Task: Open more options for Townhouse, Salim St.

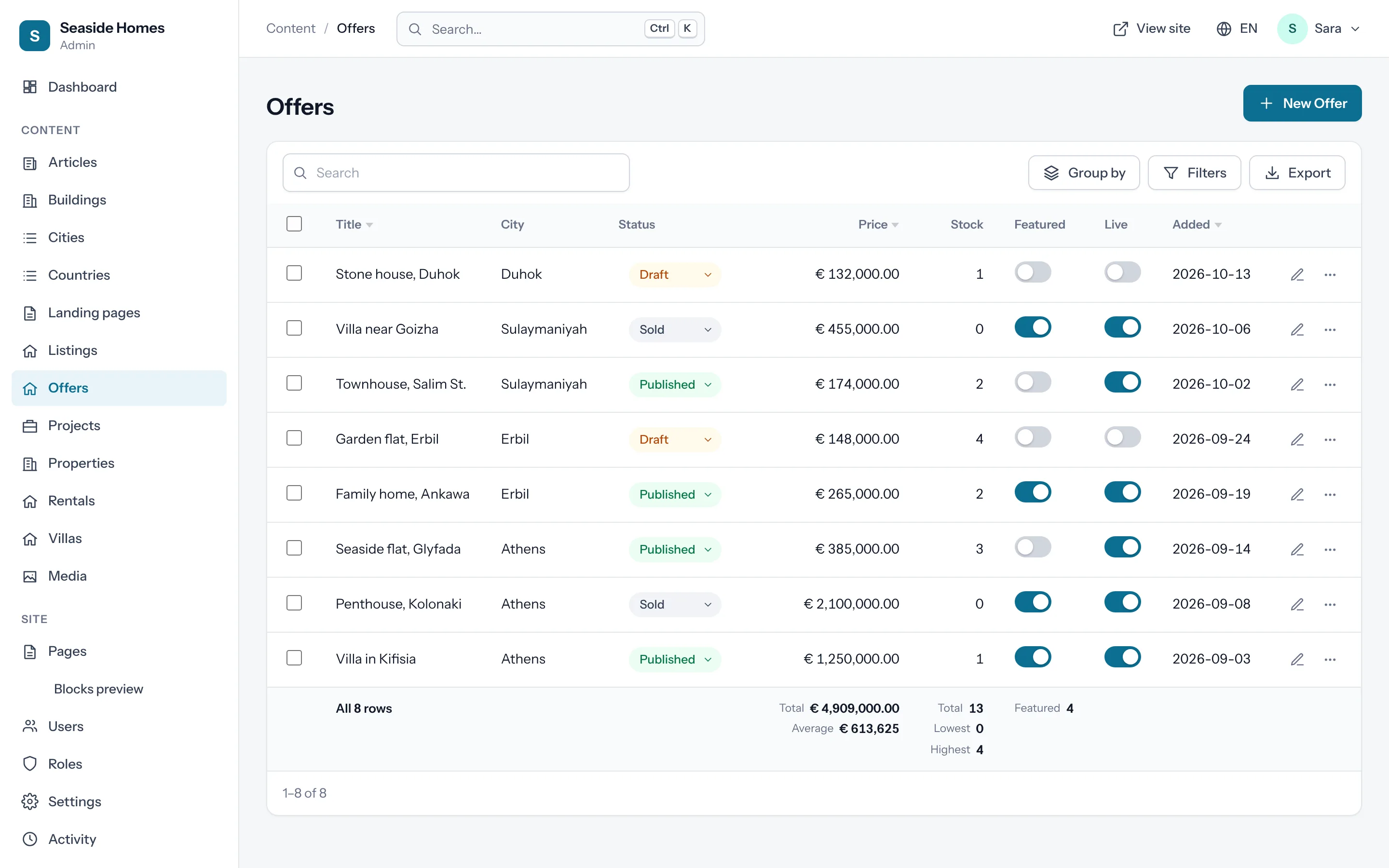Action: click(x=1330, y=385)
